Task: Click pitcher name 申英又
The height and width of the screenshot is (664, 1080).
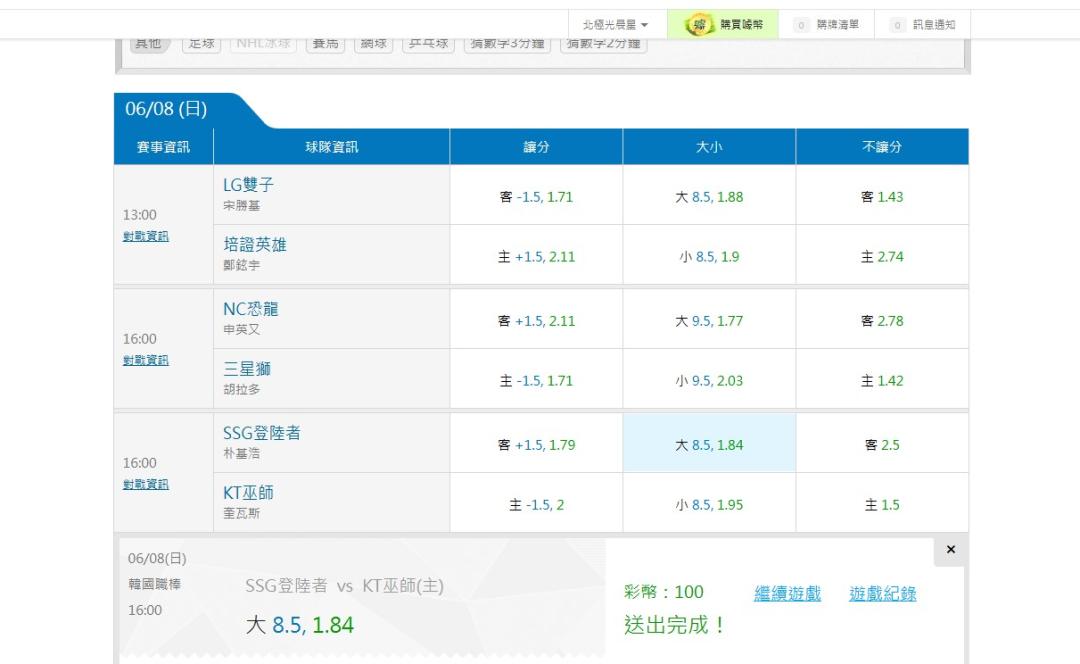Action: (241, 329)
